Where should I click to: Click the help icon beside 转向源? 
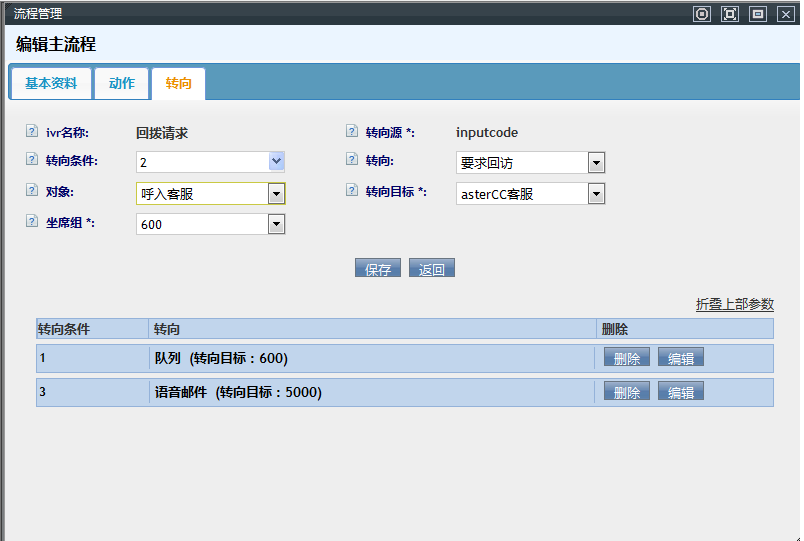point(351,131)
